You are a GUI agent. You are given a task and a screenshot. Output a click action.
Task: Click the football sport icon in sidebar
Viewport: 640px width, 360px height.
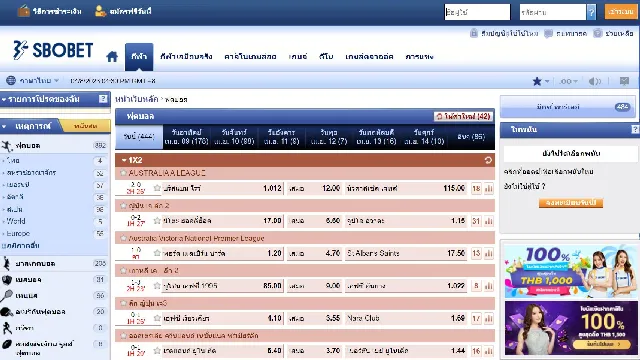click(x=7, y=146)
